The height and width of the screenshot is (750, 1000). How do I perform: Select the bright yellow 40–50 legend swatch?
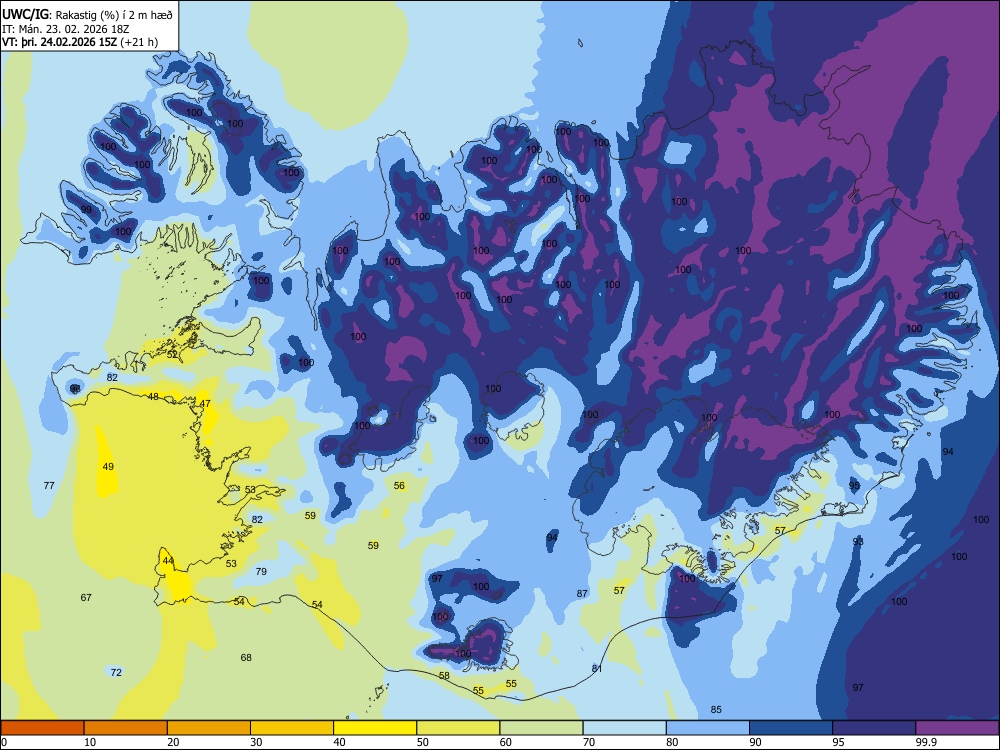click(375, 728)
